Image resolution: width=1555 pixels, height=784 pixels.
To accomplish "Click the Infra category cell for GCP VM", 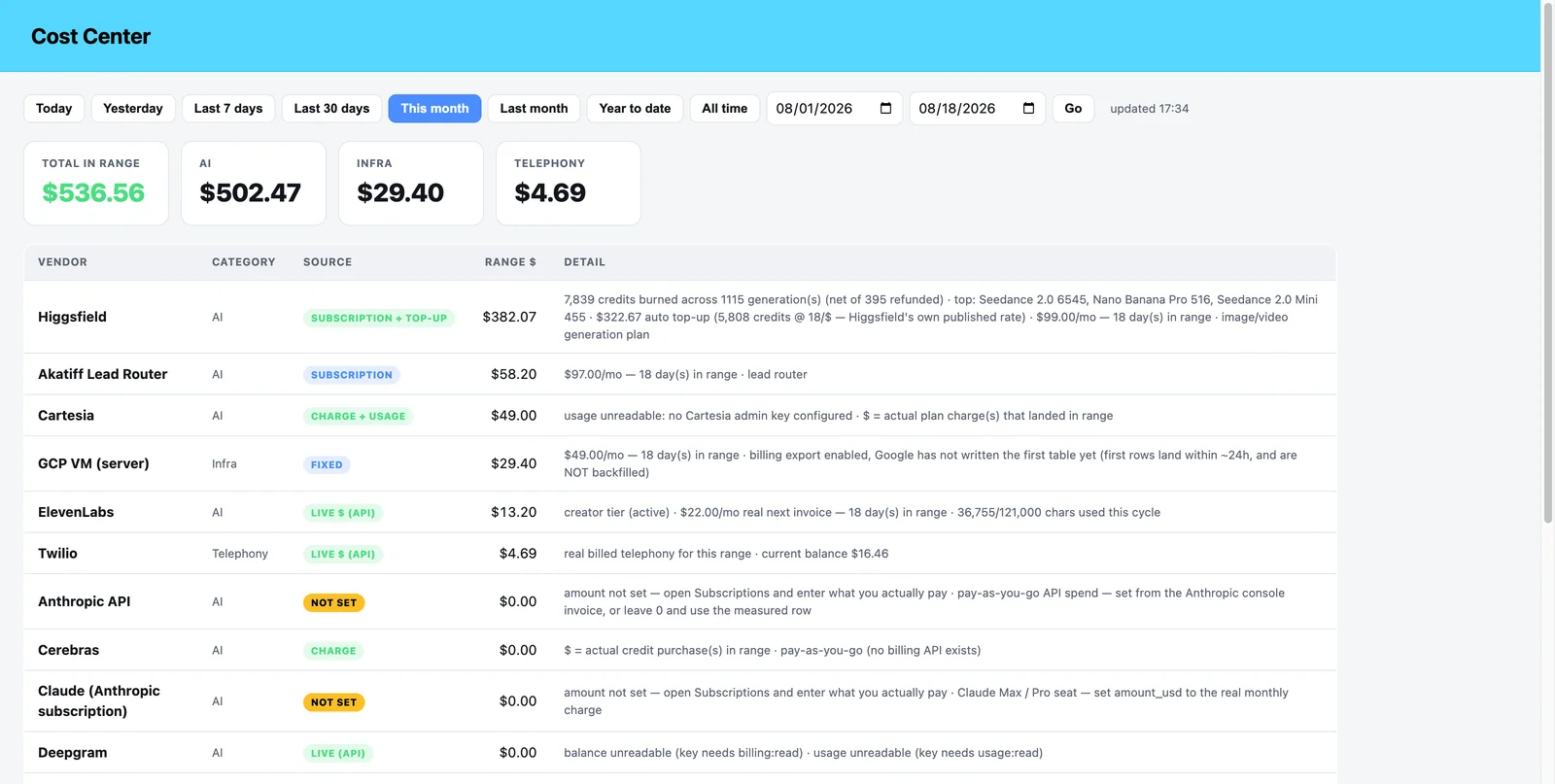I will 225,464.
